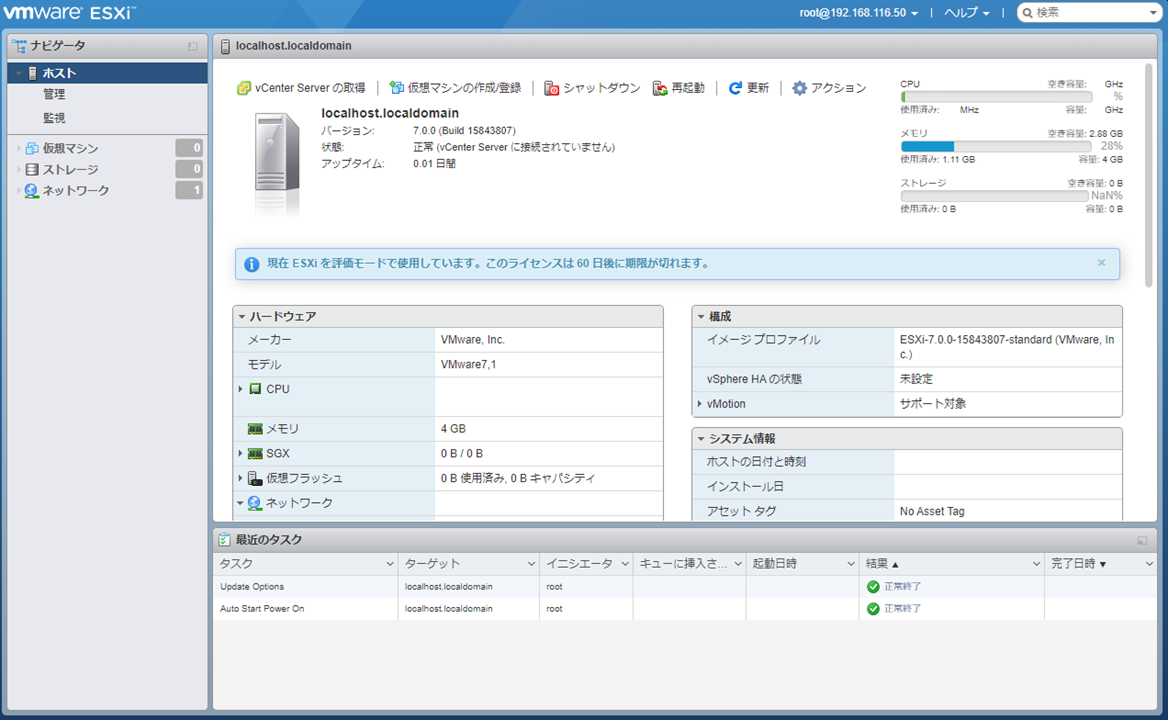
Task: Click the info icon in evaluation banner
Action: tap(252, 264)
